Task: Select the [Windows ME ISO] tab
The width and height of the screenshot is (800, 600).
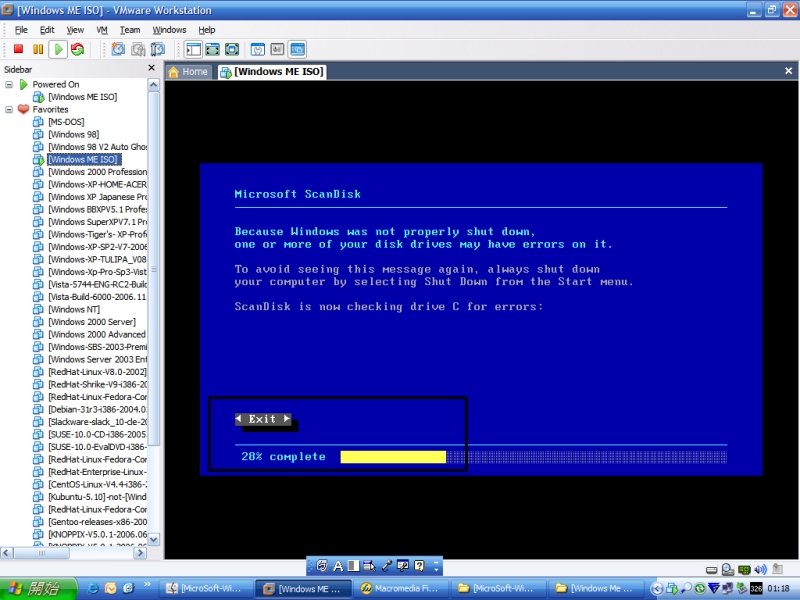Action: point(272,72)
